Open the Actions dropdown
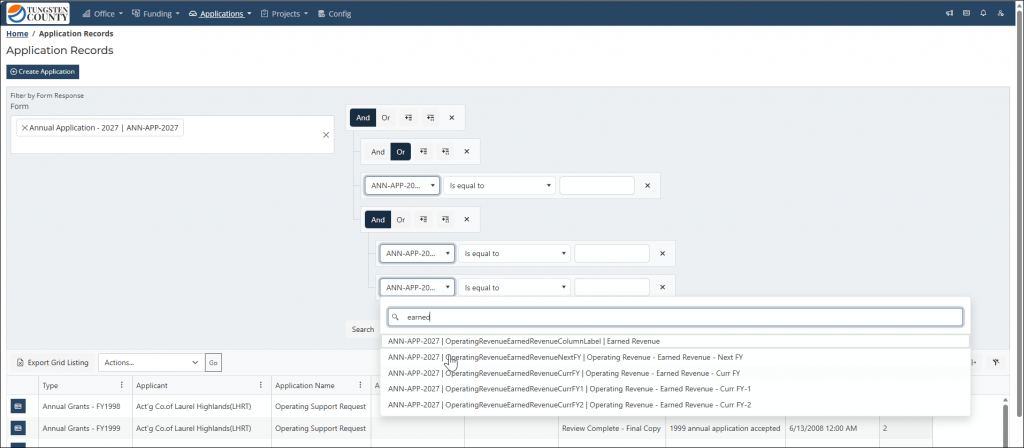This screenshot has width=1024, height=448. [x=150, y=362]
